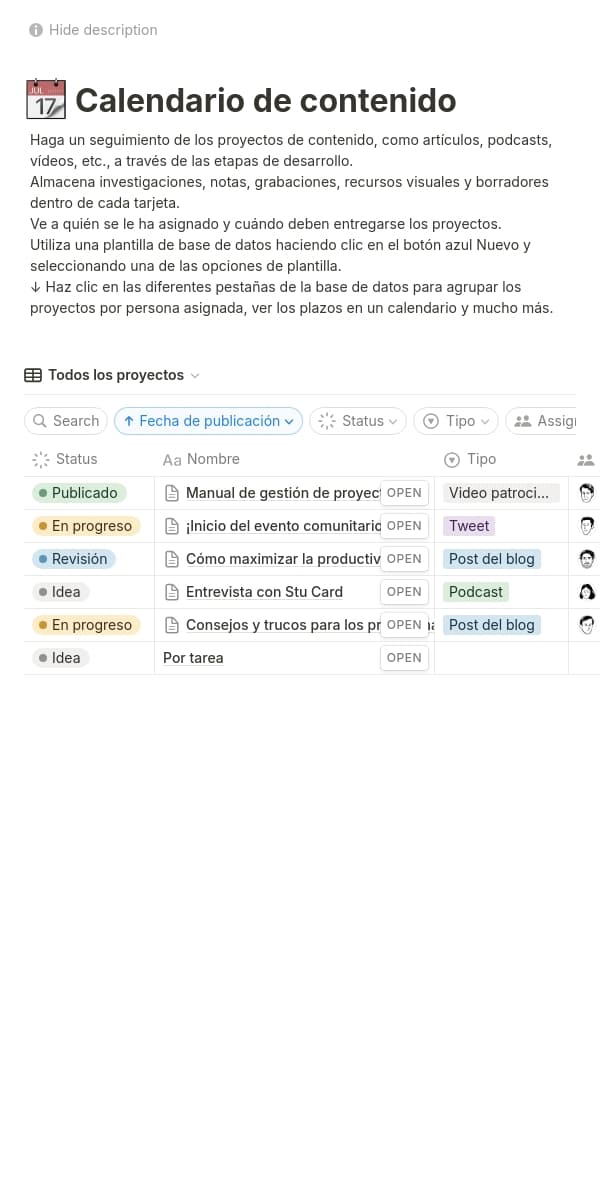The image size is (600, 1200).
Task: Expand the Todos los proyectos view menu
Action: coord(195,376)
